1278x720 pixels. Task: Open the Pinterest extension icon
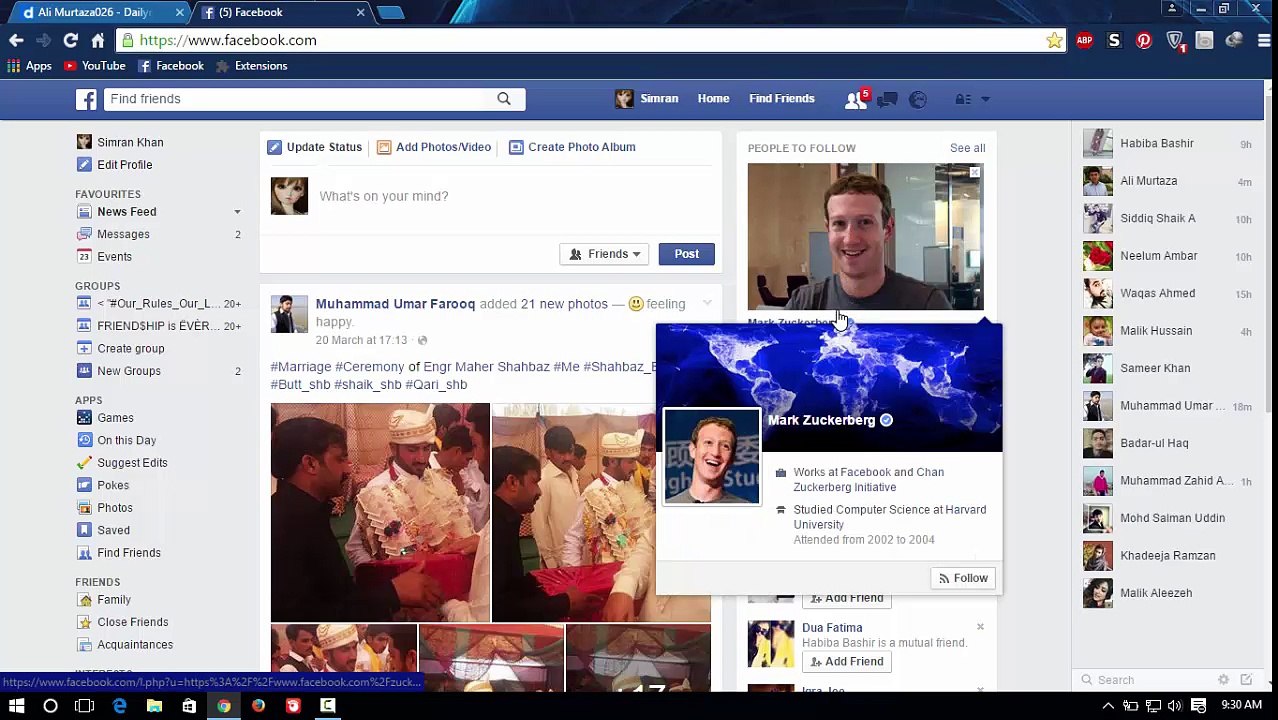pos(1144,40)
